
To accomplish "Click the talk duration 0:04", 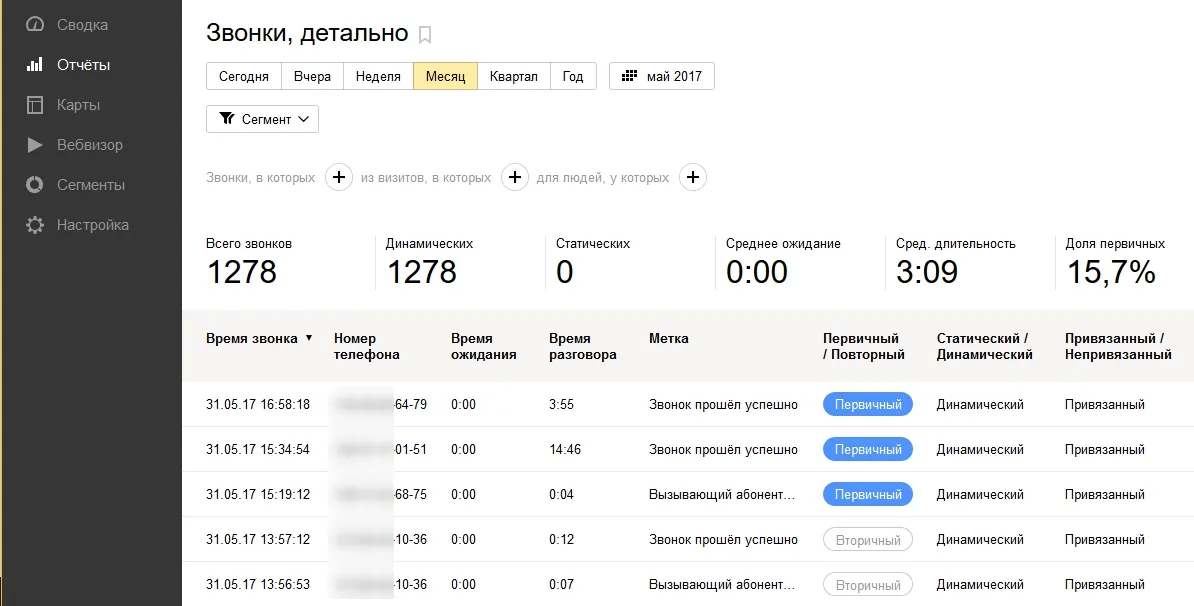I will pyautogui.click(x=561, y=494).
